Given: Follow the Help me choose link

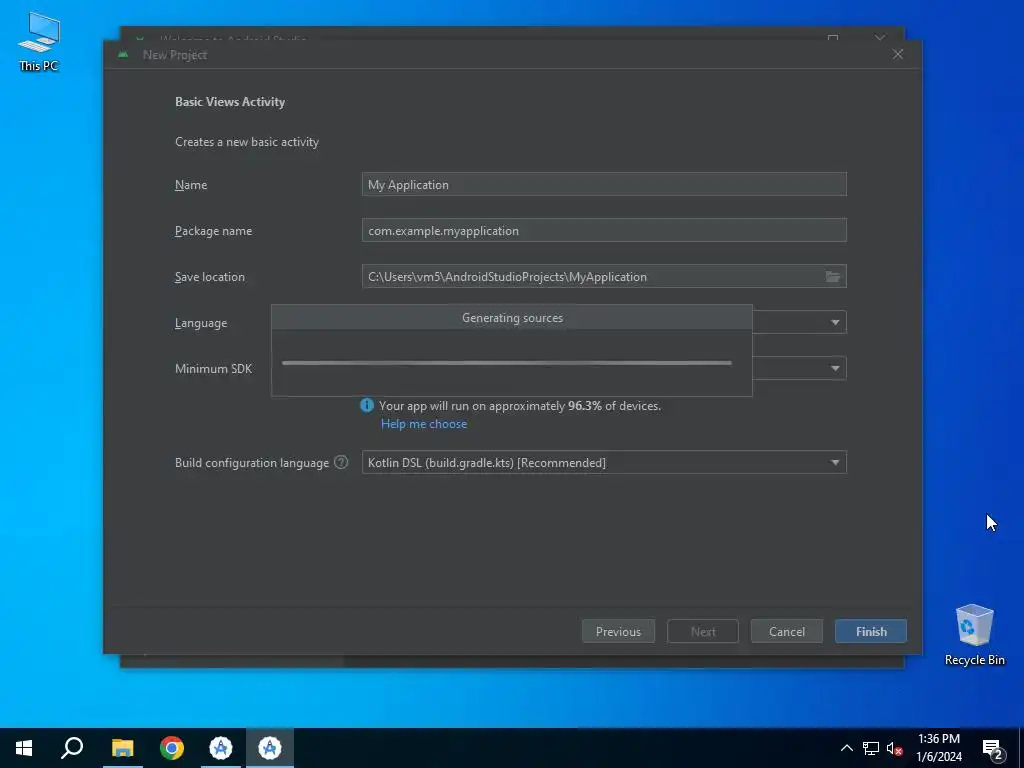Looking at the screenshot, I should pyautogui.click(x=424, y=424).
